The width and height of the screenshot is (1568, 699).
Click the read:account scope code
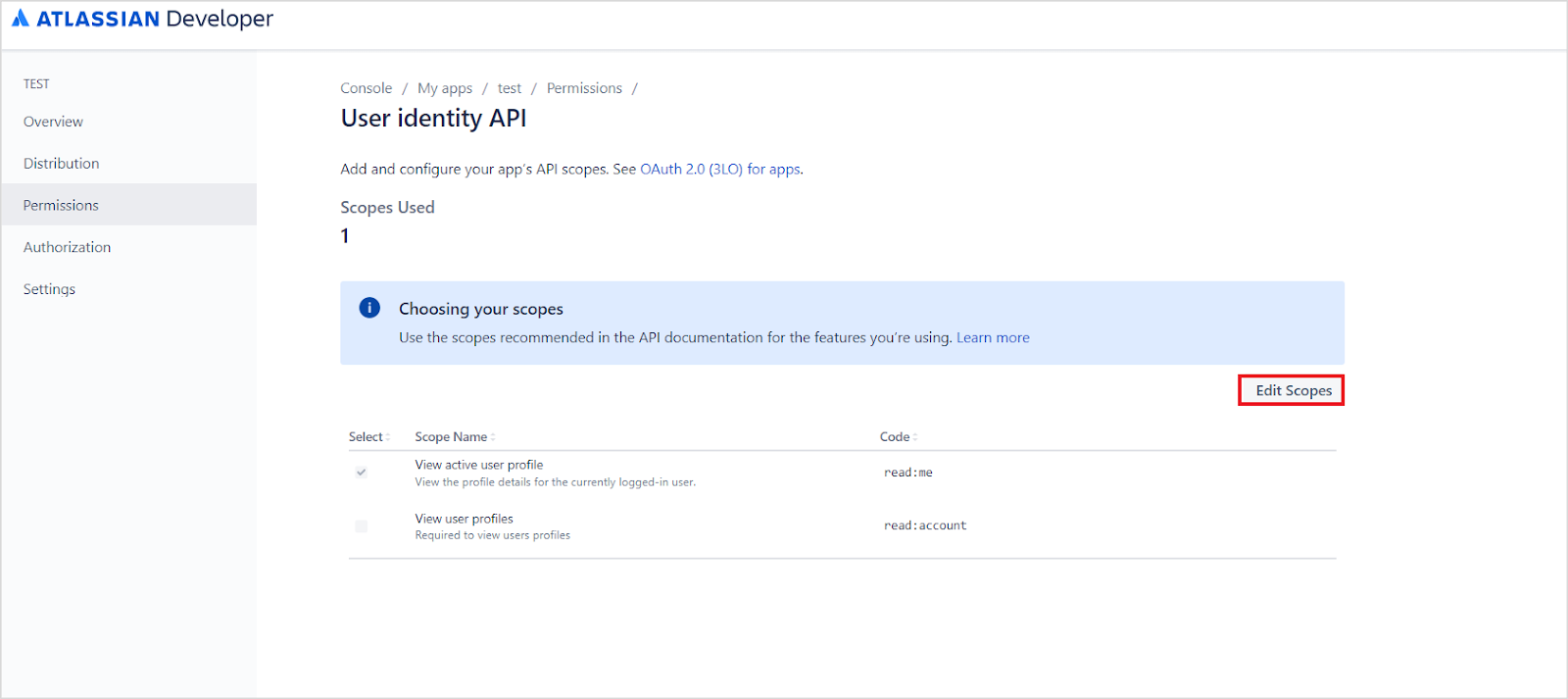coord(925,526)
